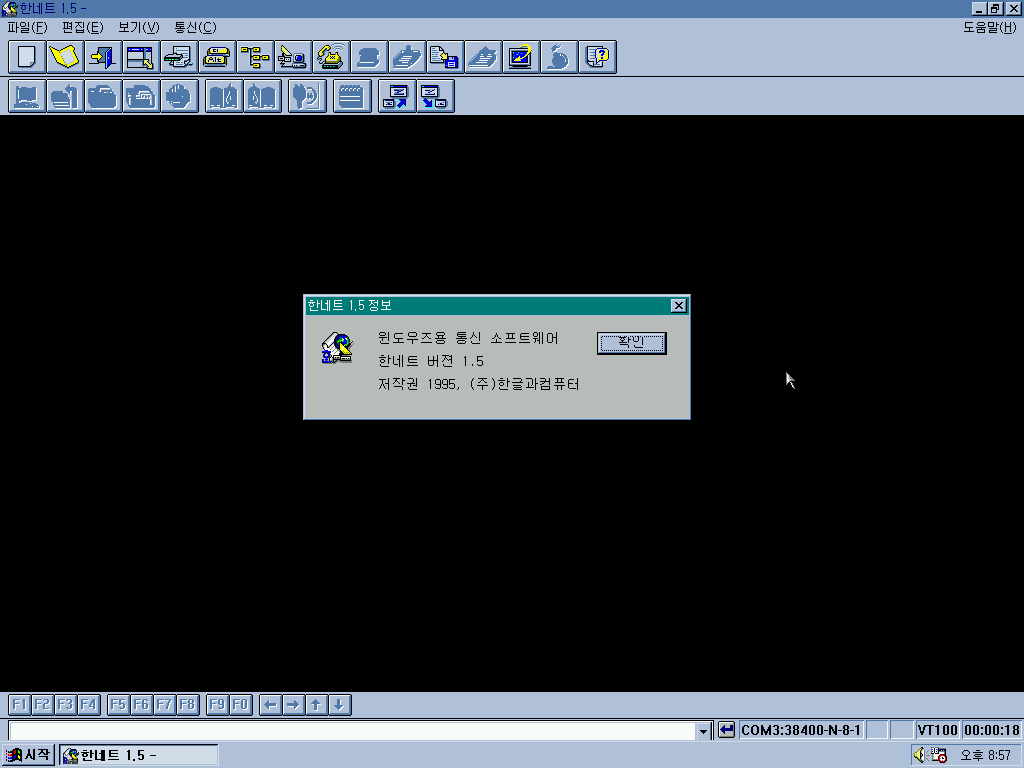The width and height of the screenshot is (1024, 768).
Task: Open the 통신(C) menu
Action: point(195,27)
